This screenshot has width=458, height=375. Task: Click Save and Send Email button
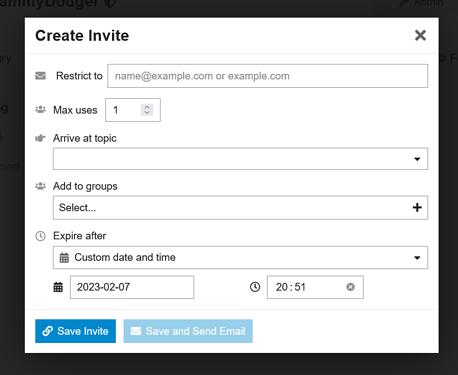[188, 331]
